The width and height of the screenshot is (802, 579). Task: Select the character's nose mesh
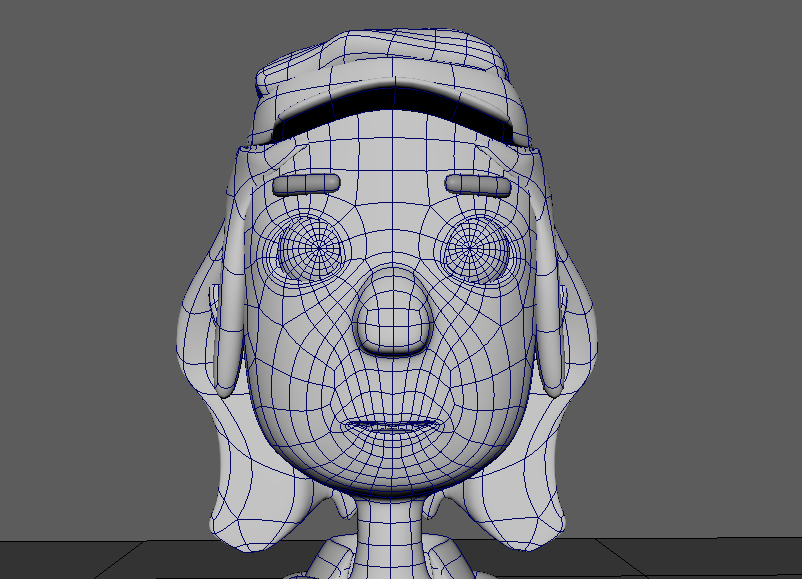(x=393, y=311)
